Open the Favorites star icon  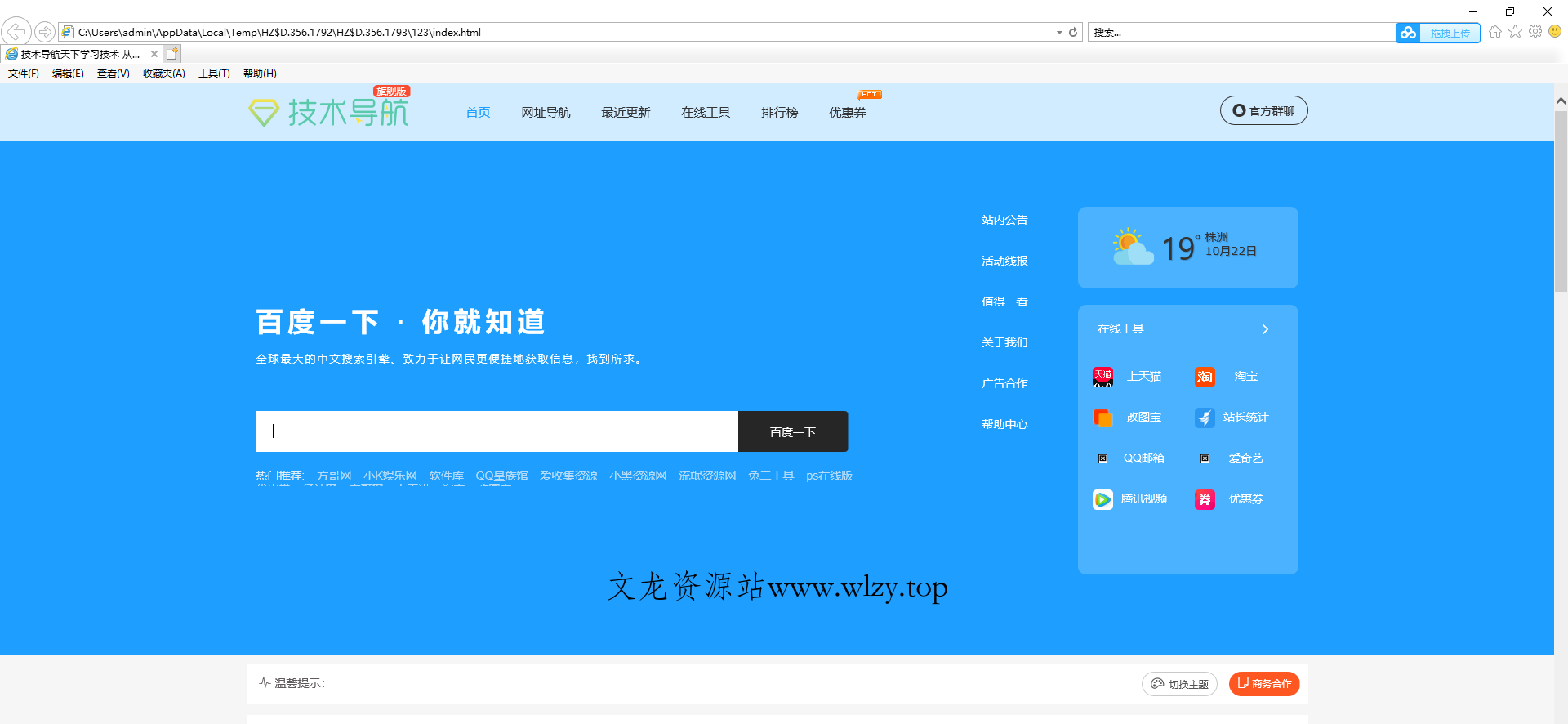[x=1516, y=32]
